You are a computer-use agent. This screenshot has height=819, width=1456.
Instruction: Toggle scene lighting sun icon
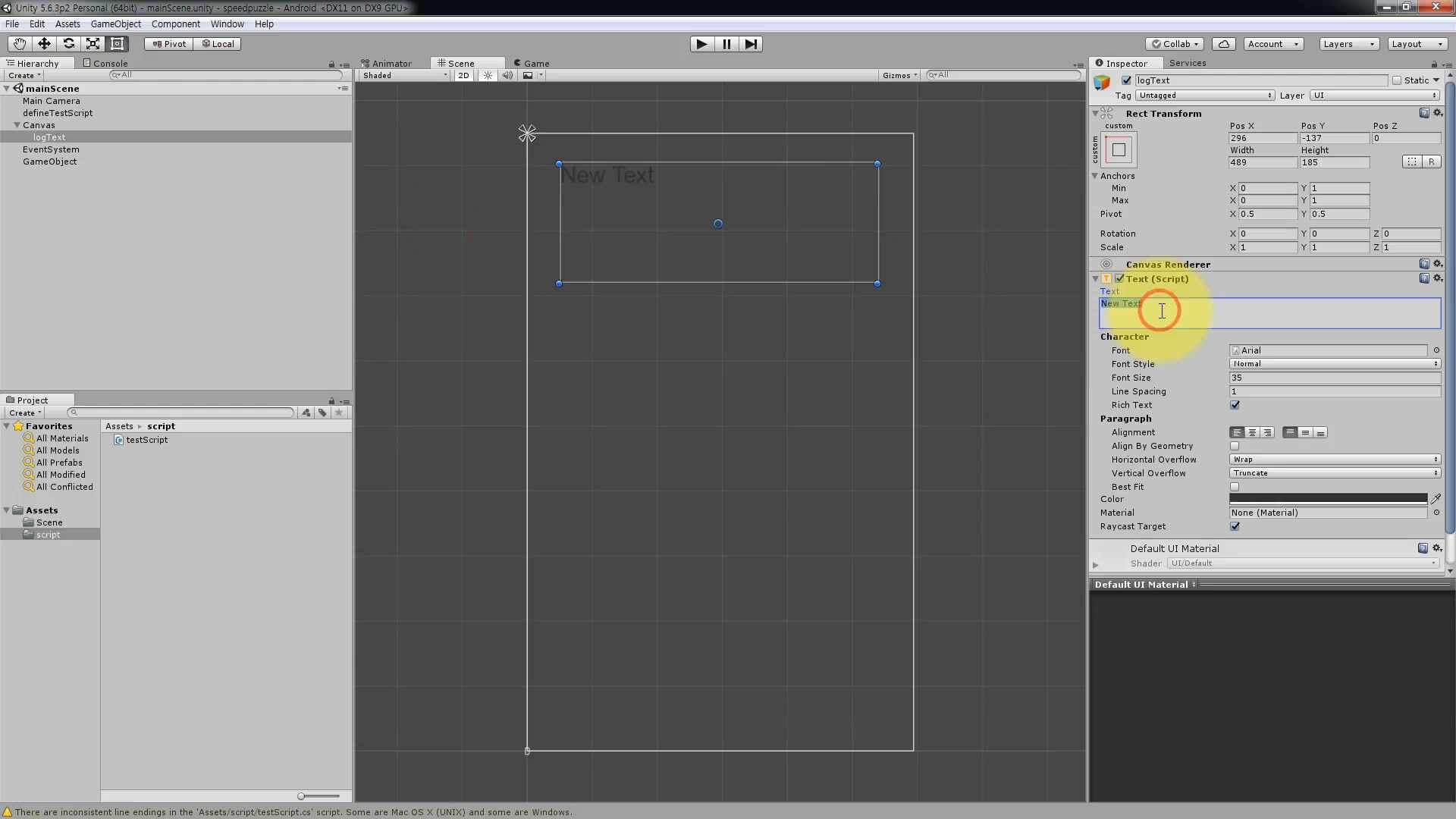click(488, 75)
